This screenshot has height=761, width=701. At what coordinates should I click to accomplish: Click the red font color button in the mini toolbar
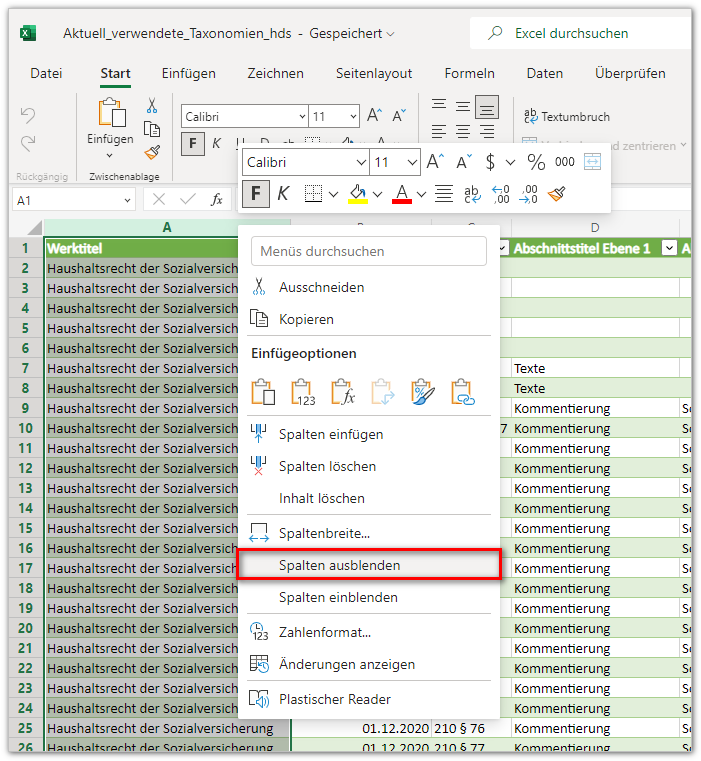click(x=402, y=193)
